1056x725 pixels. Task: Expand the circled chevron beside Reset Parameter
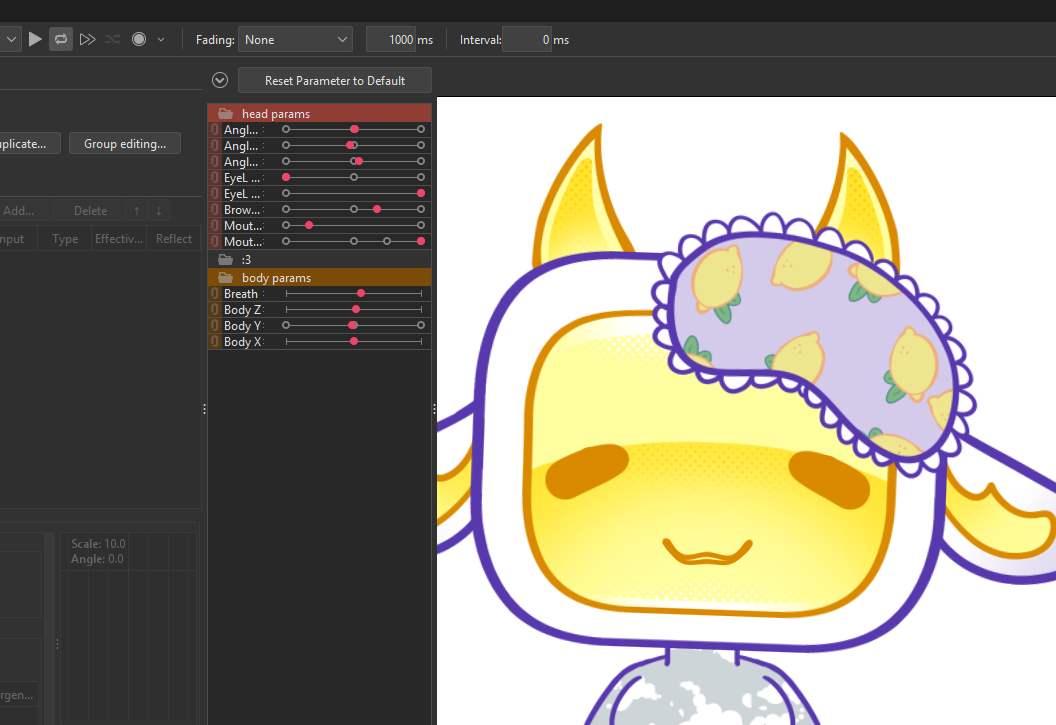pyautogui.click(x=221, y=80)
